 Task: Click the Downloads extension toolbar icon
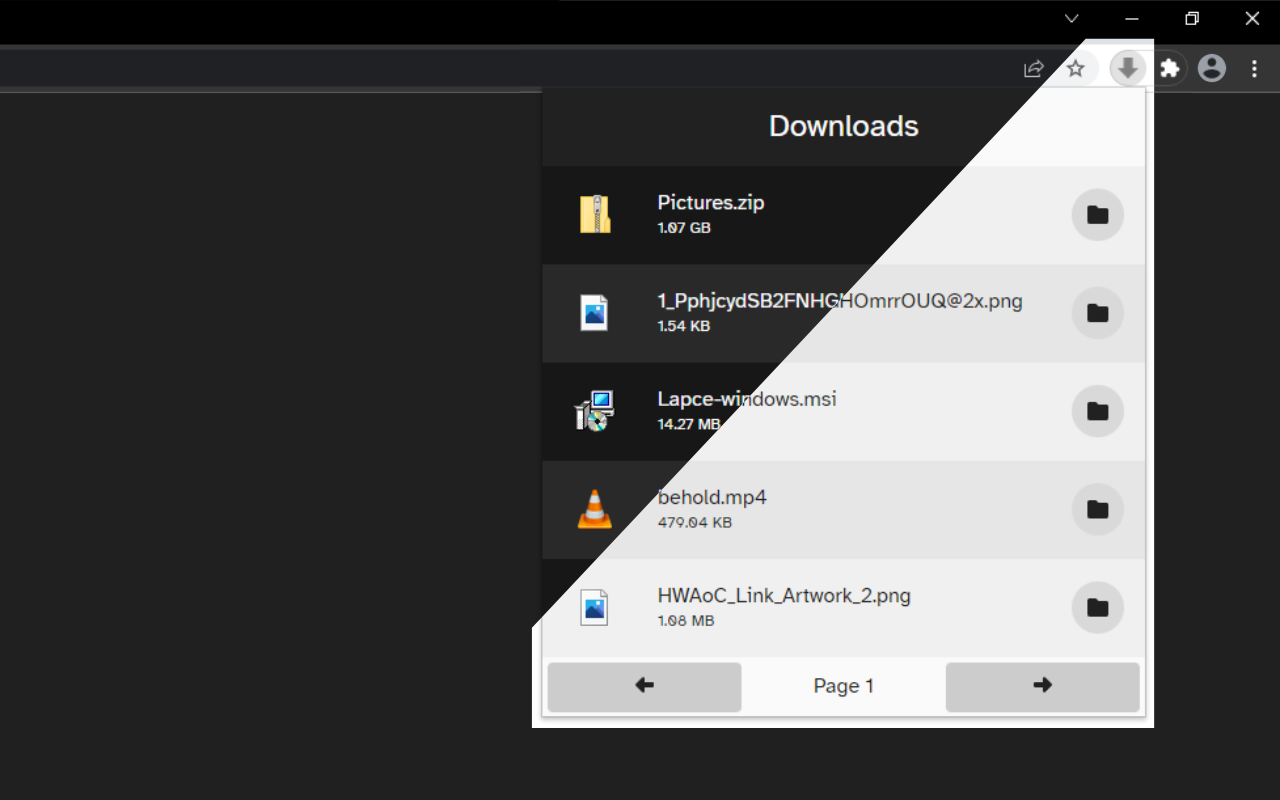1128,68
